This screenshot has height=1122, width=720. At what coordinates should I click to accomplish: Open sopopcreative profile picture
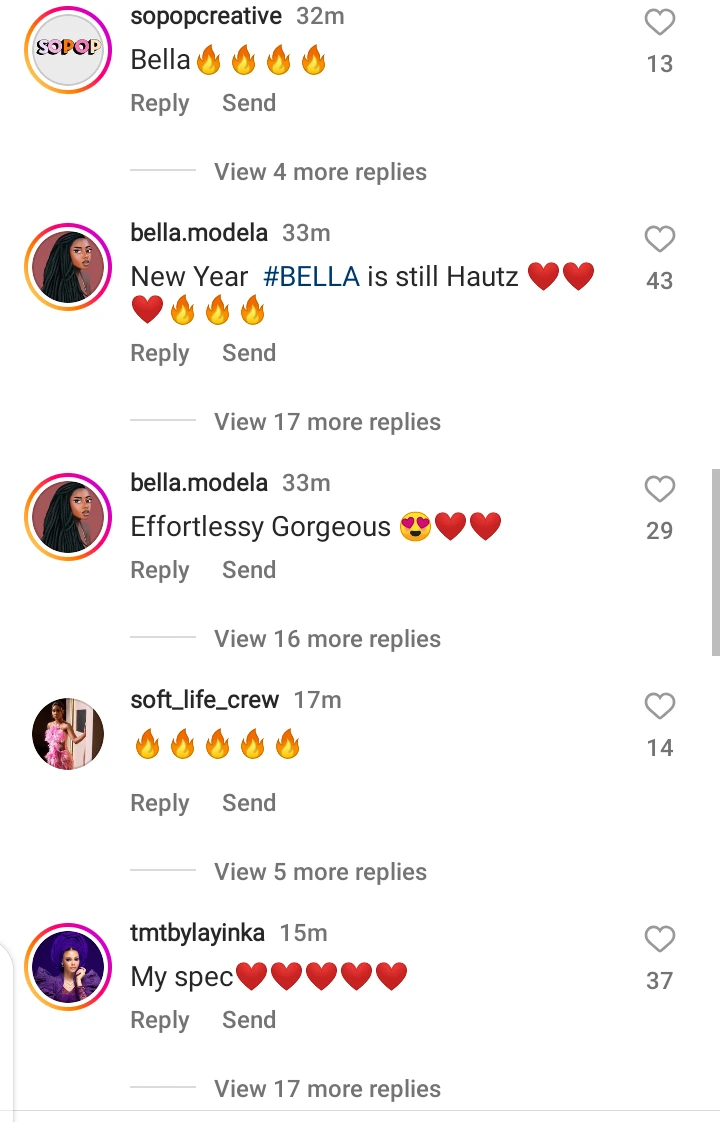pos(68,49)
